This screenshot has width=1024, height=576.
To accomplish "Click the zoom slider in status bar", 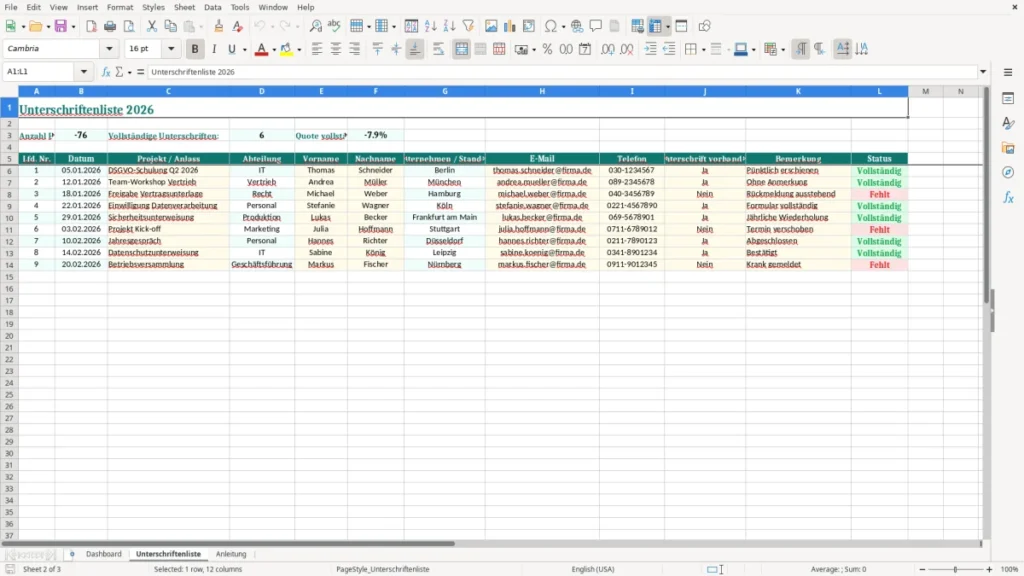I will (x=955, y=569).
